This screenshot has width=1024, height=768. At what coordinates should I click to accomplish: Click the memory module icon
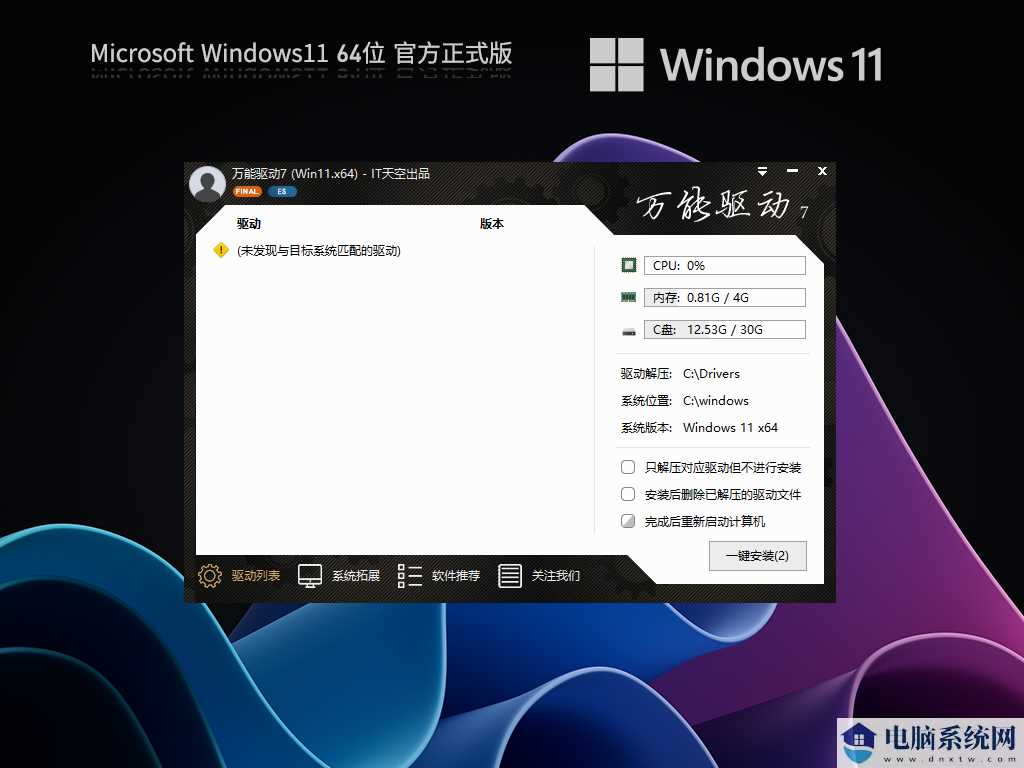point(628,297)
